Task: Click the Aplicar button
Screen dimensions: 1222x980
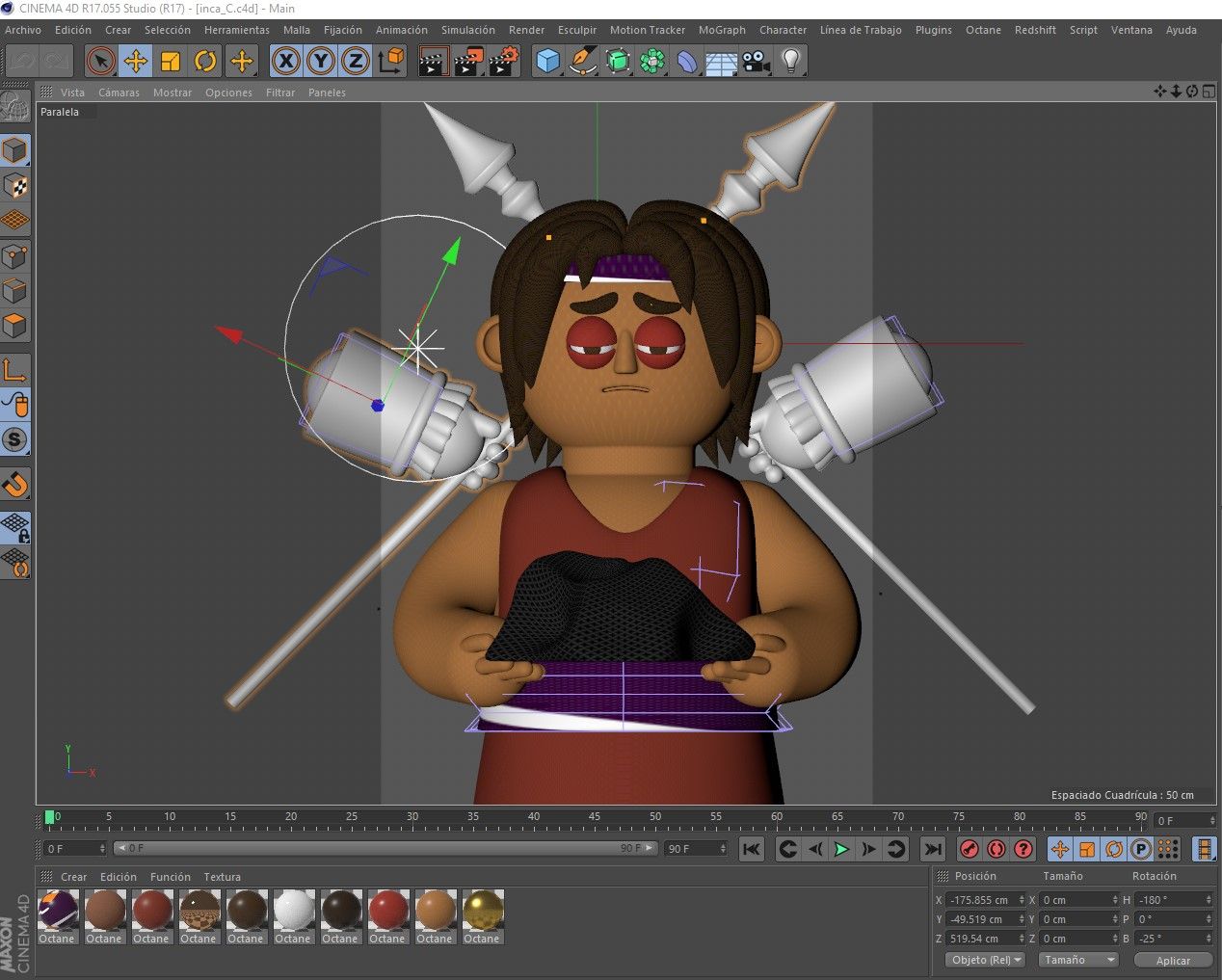Action: pyautogui.click(x=1173, y=960)
